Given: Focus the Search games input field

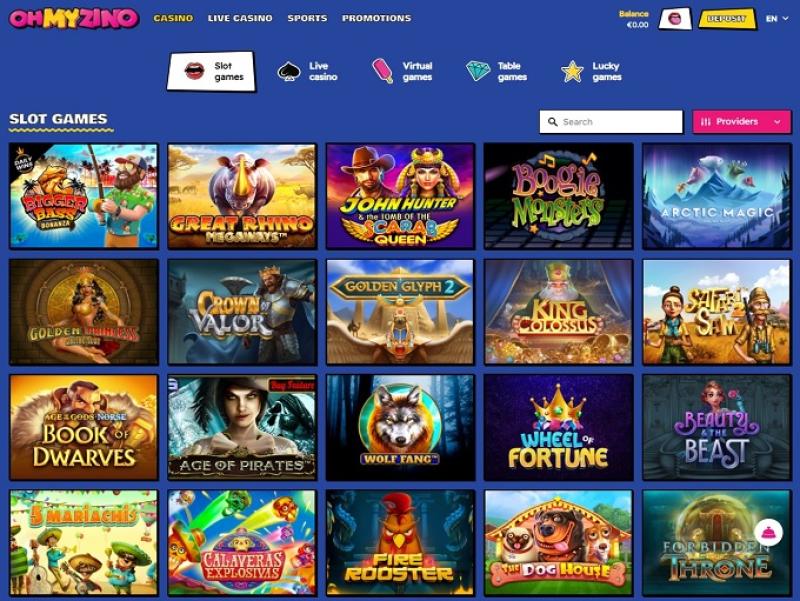Looking at the screenshot, I should click(x=611, y=122).
